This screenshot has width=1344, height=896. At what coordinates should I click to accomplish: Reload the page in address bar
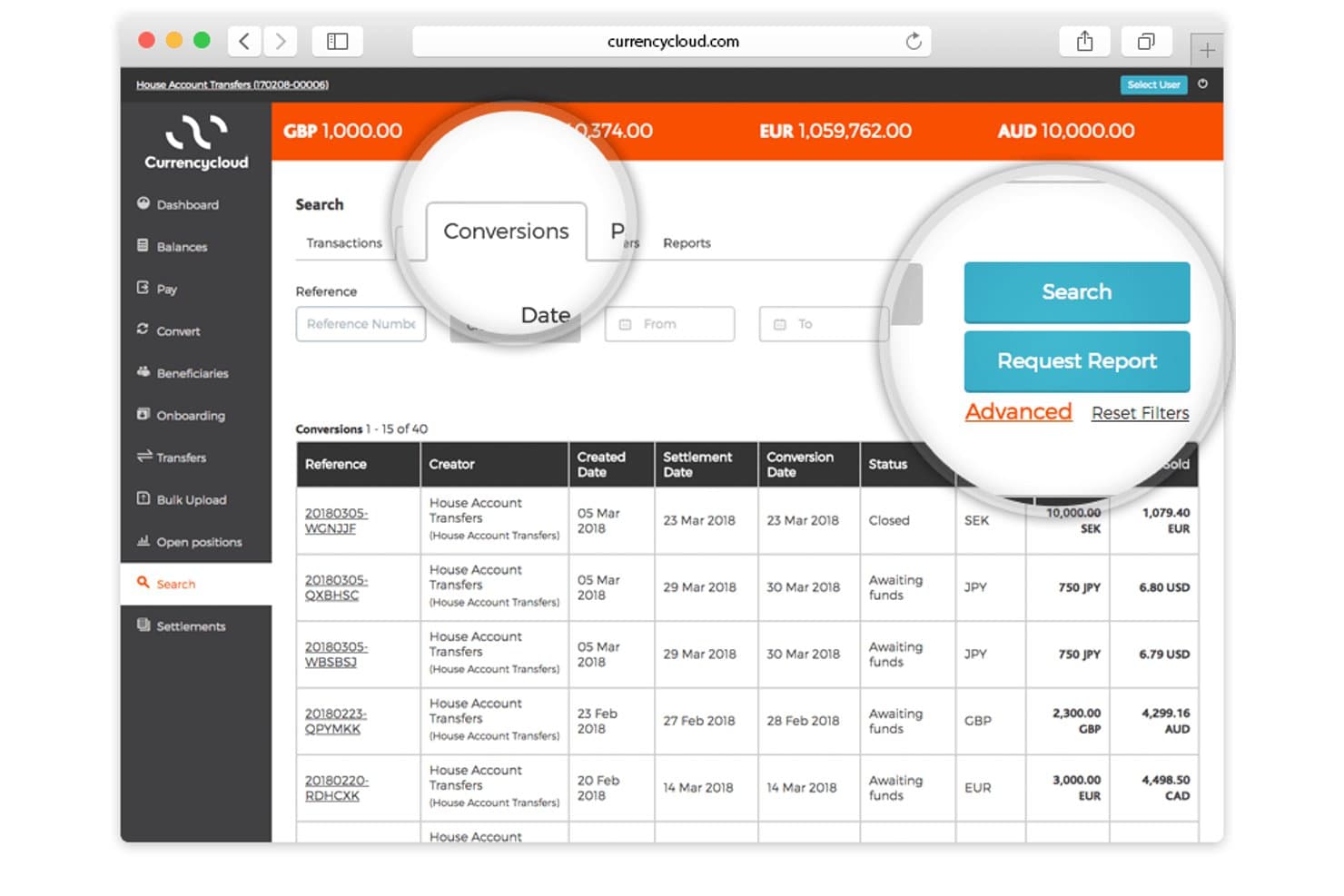pos(914,41)
